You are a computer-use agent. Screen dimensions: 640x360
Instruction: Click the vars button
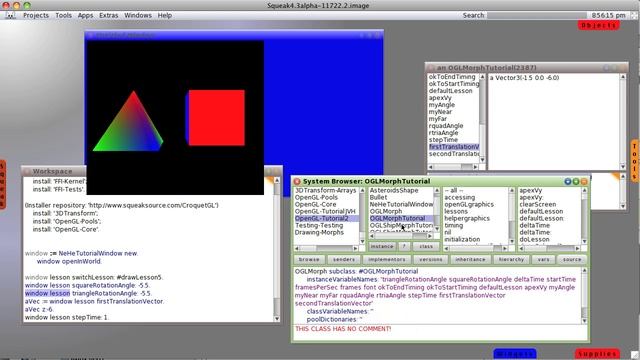click(543, 260)
